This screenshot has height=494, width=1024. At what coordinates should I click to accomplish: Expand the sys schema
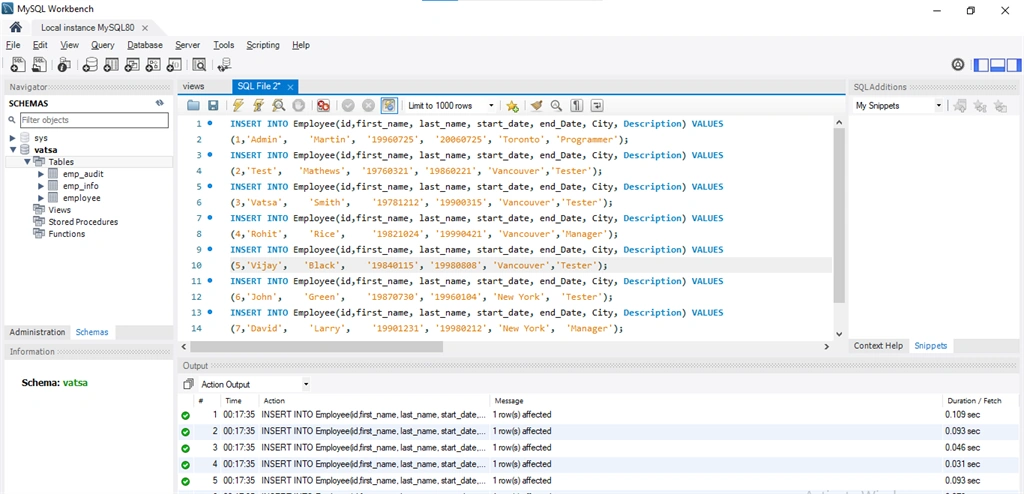pyautogui.click(x=12, y=138)
